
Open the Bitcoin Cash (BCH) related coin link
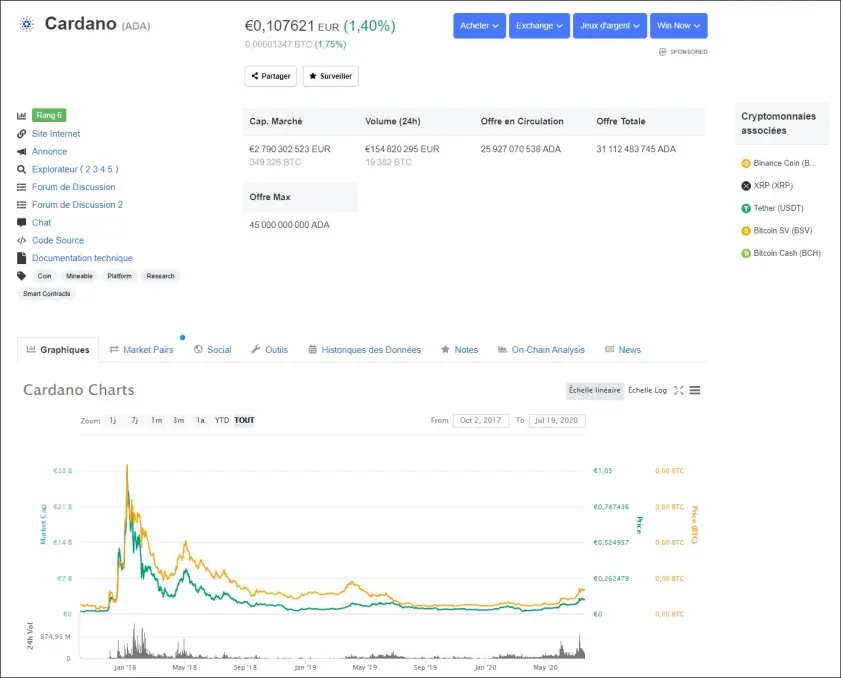[x=787, y=253]
